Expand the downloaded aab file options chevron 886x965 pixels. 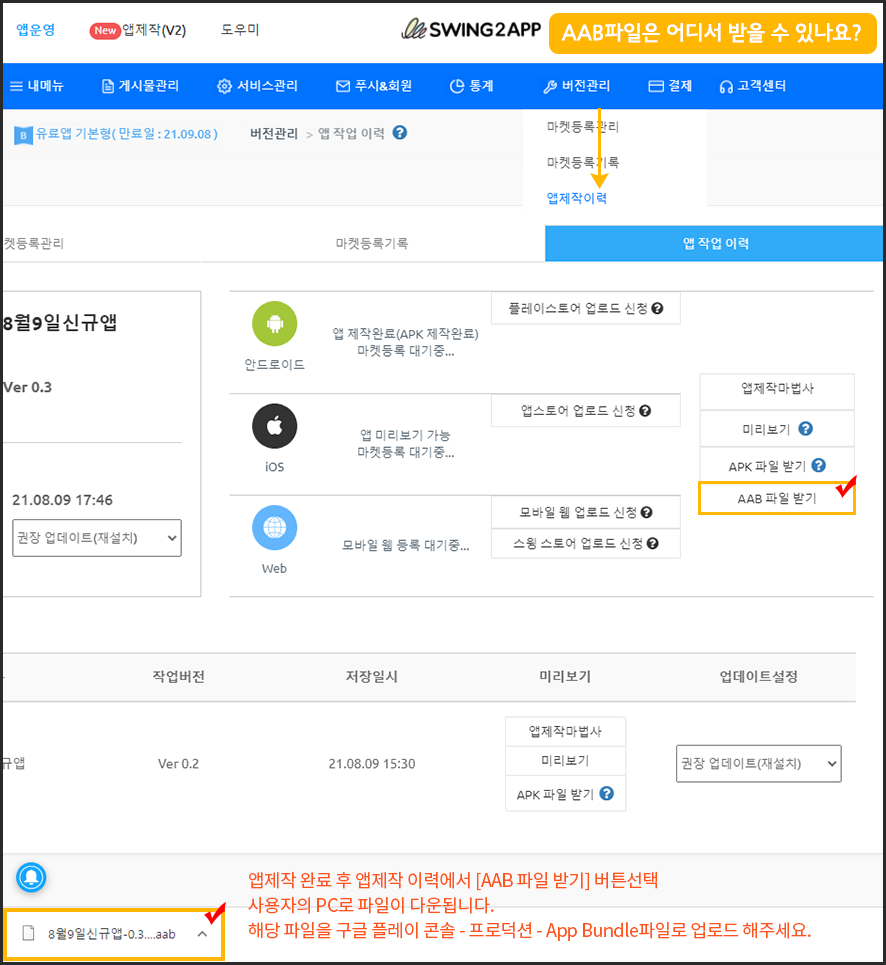(202, 934)
